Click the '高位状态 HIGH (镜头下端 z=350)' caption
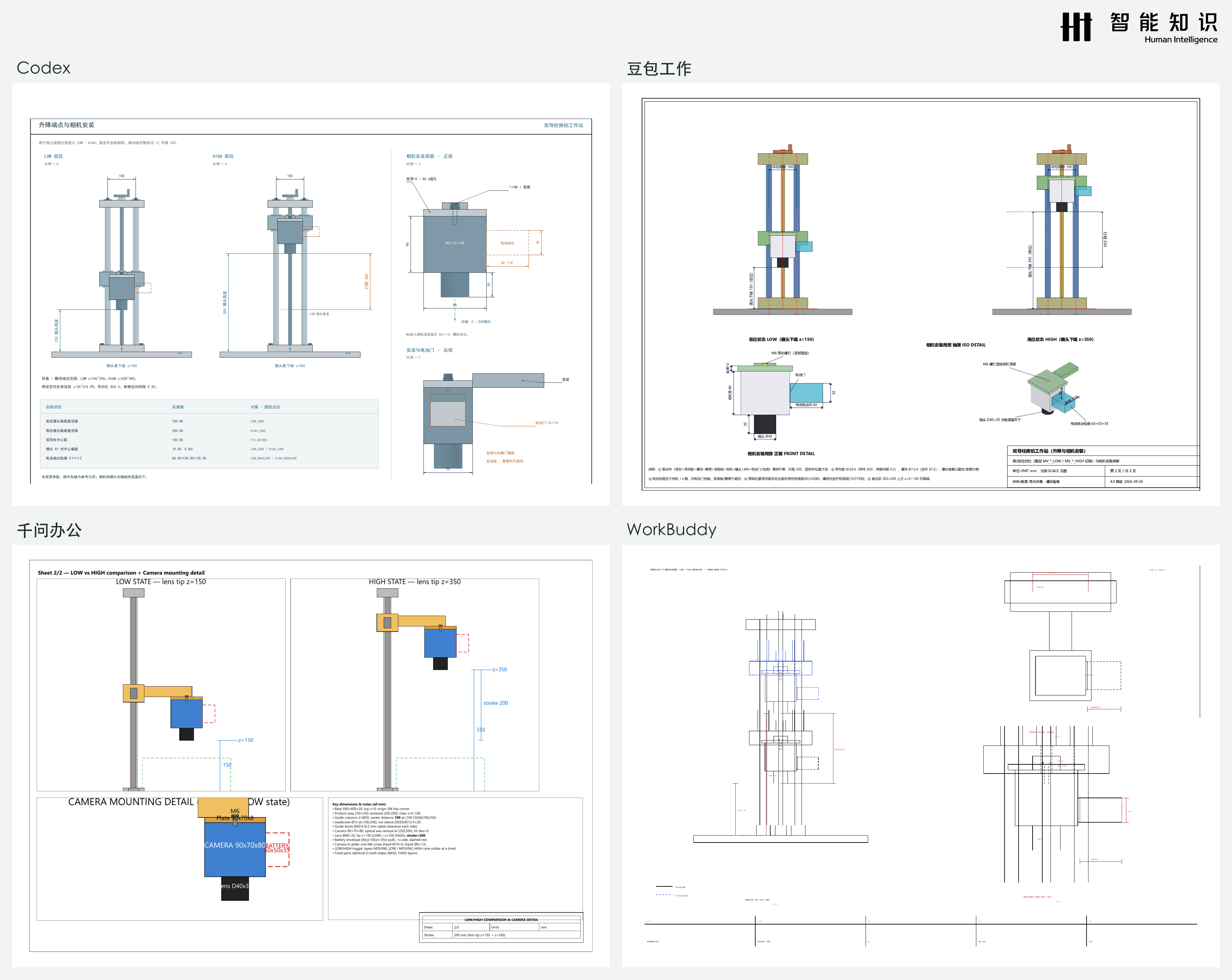1232x980 pixels. (1060, 339)
